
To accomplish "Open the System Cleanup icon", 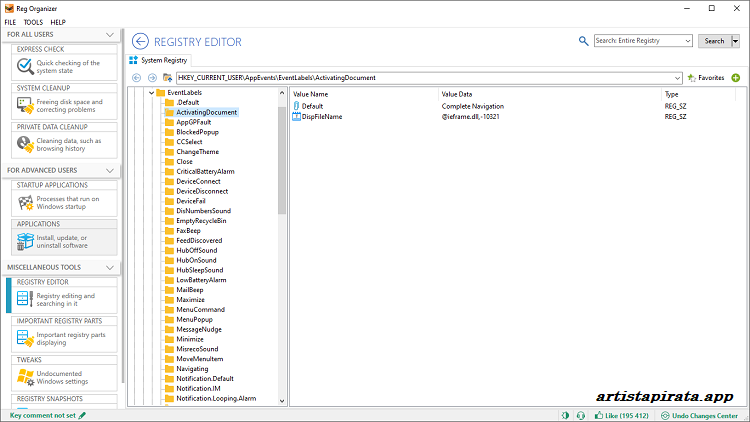I will 25,106.
